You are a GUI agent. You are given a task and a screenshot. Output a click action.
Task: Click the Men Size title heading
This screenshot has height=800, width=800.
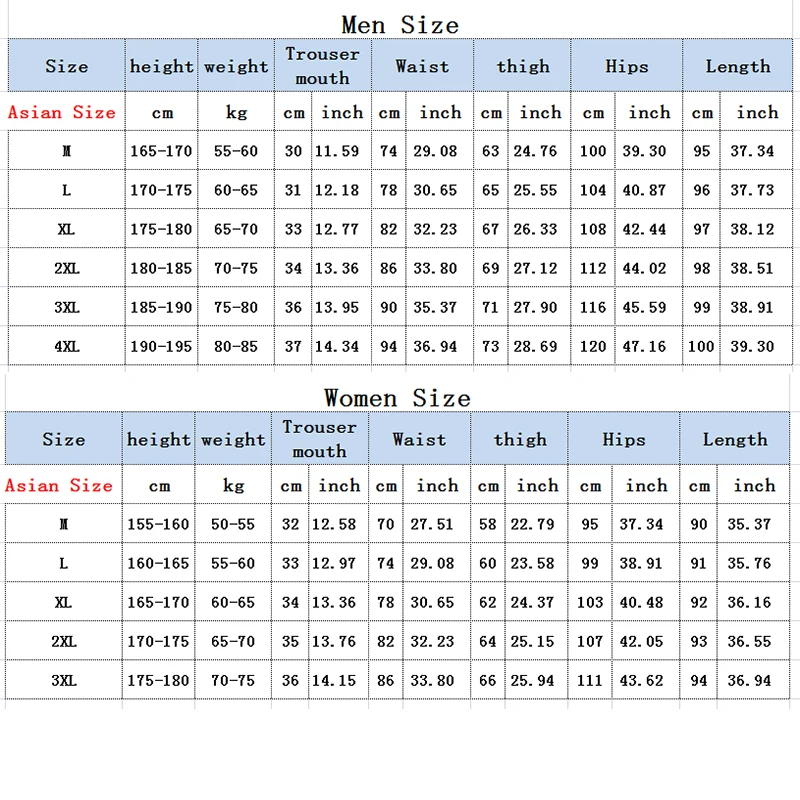[x=400, y=25]
